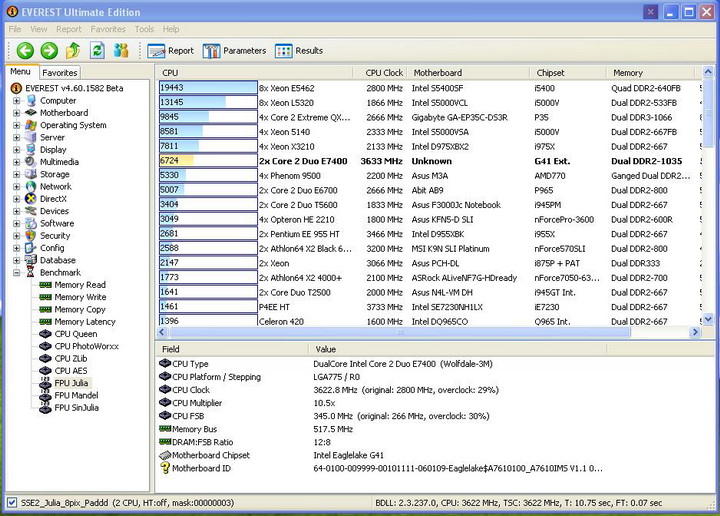Select the Multimedia tree icon
The height and width of the screenshot is (516, 720).
[31, 162]
